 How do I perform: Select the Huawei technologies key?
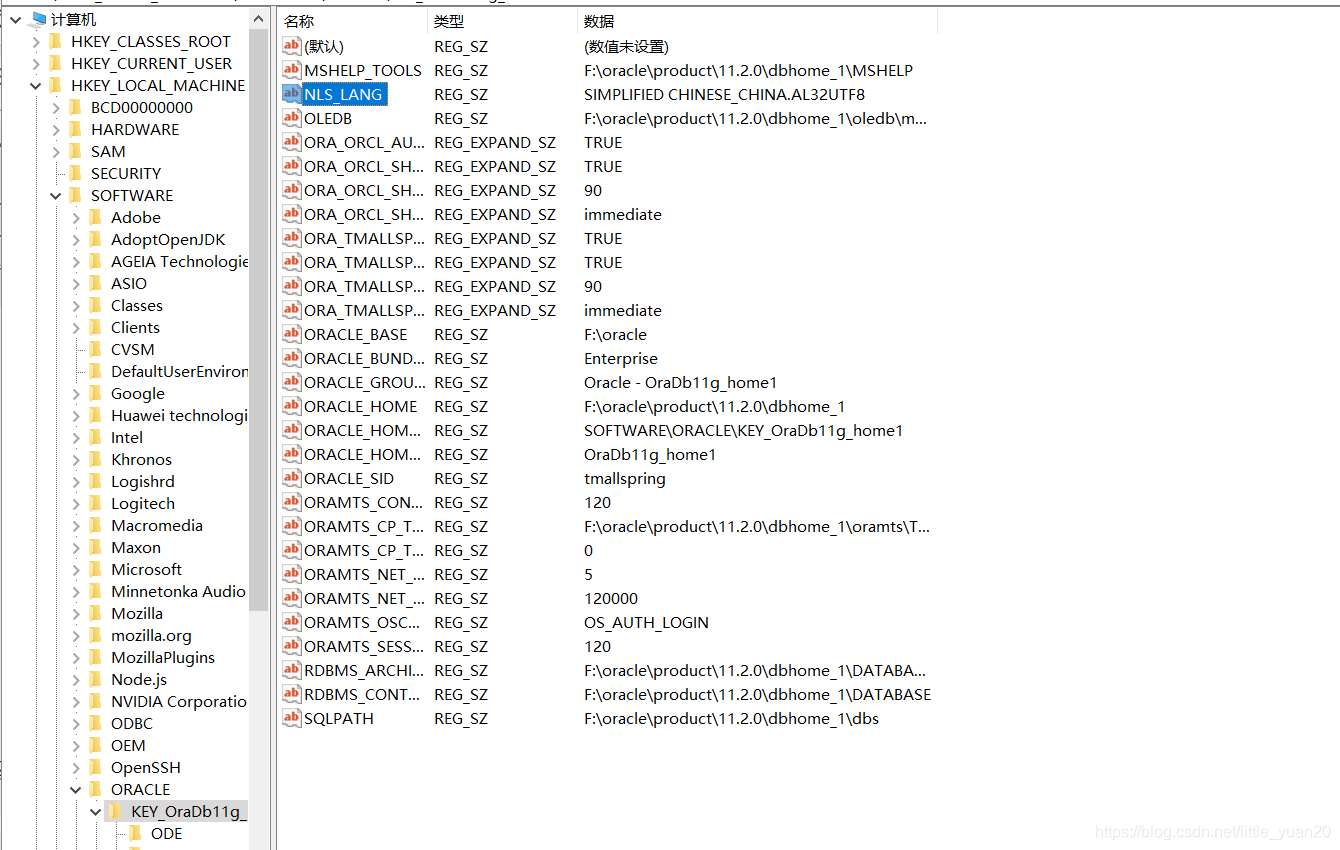(178, 415)
